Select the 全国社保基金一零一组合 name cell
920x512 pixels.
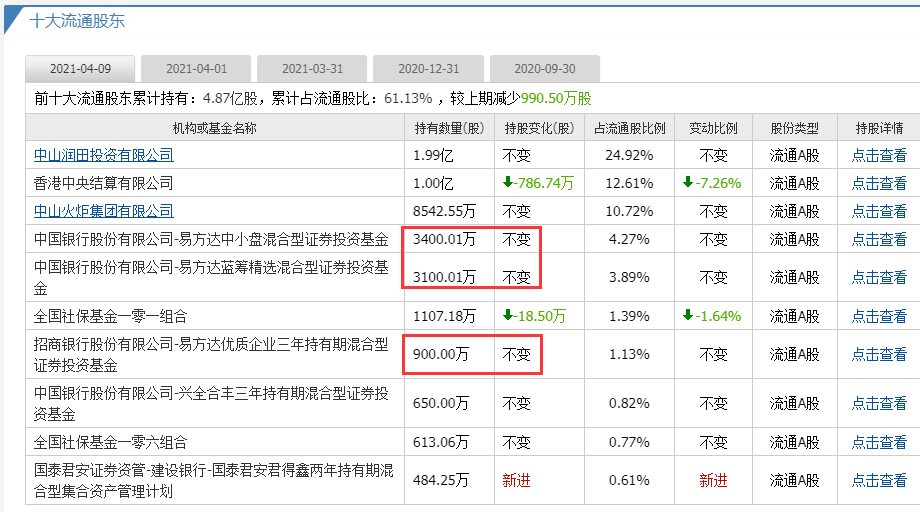click(215, 316)
